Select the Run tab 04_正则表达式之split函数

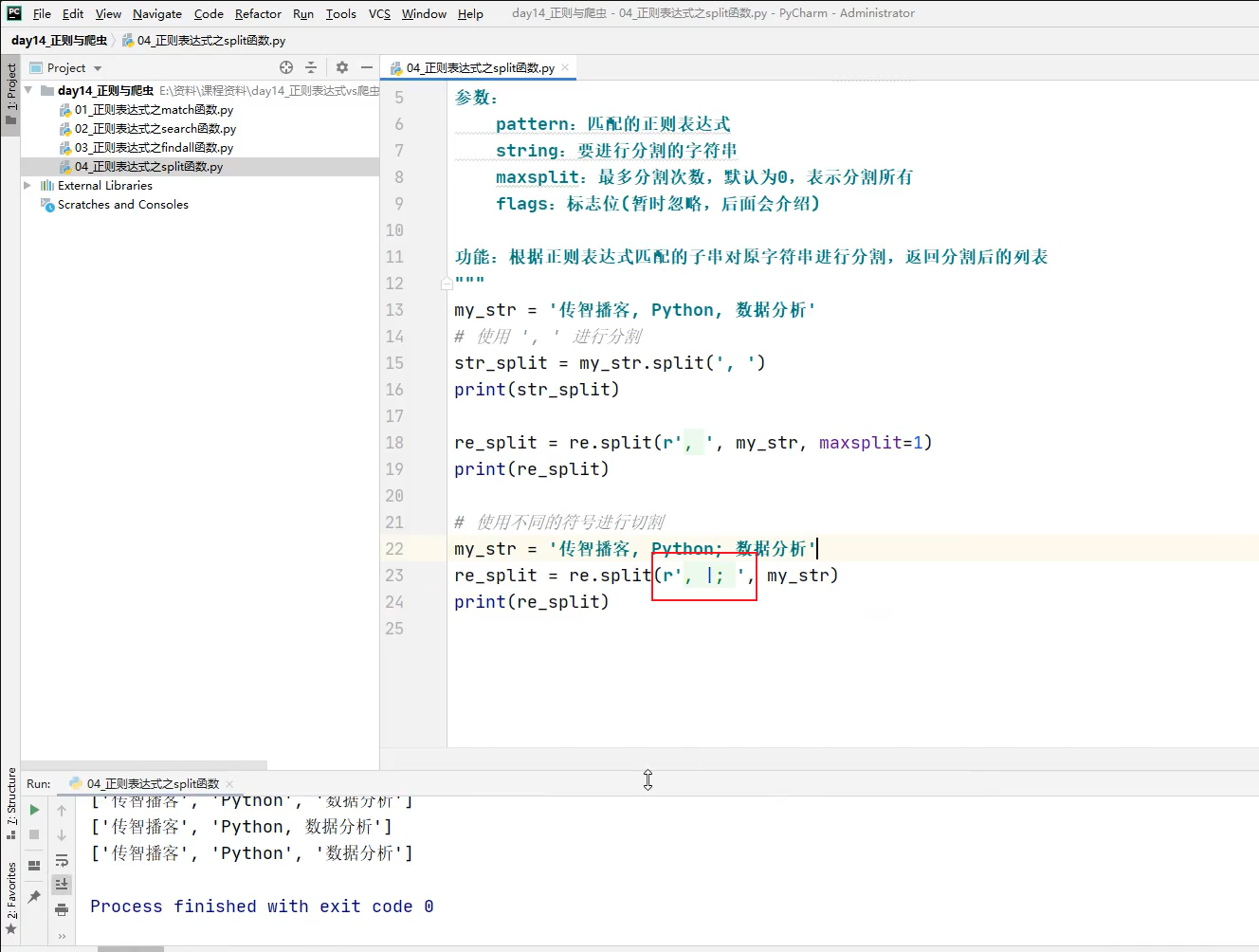click(x=153, y=783)
